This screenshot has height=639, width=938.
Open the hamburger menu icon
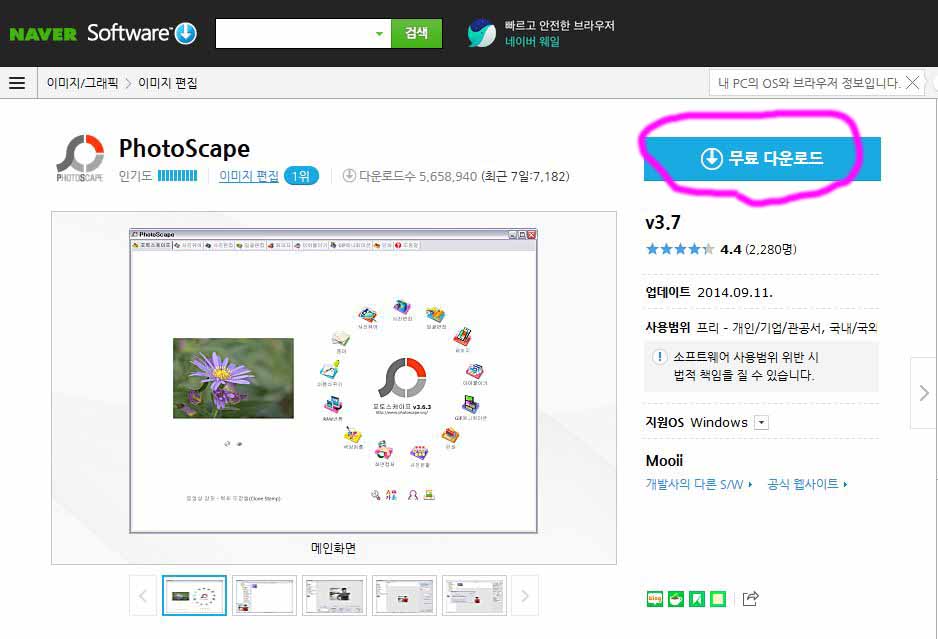[17, 83]
